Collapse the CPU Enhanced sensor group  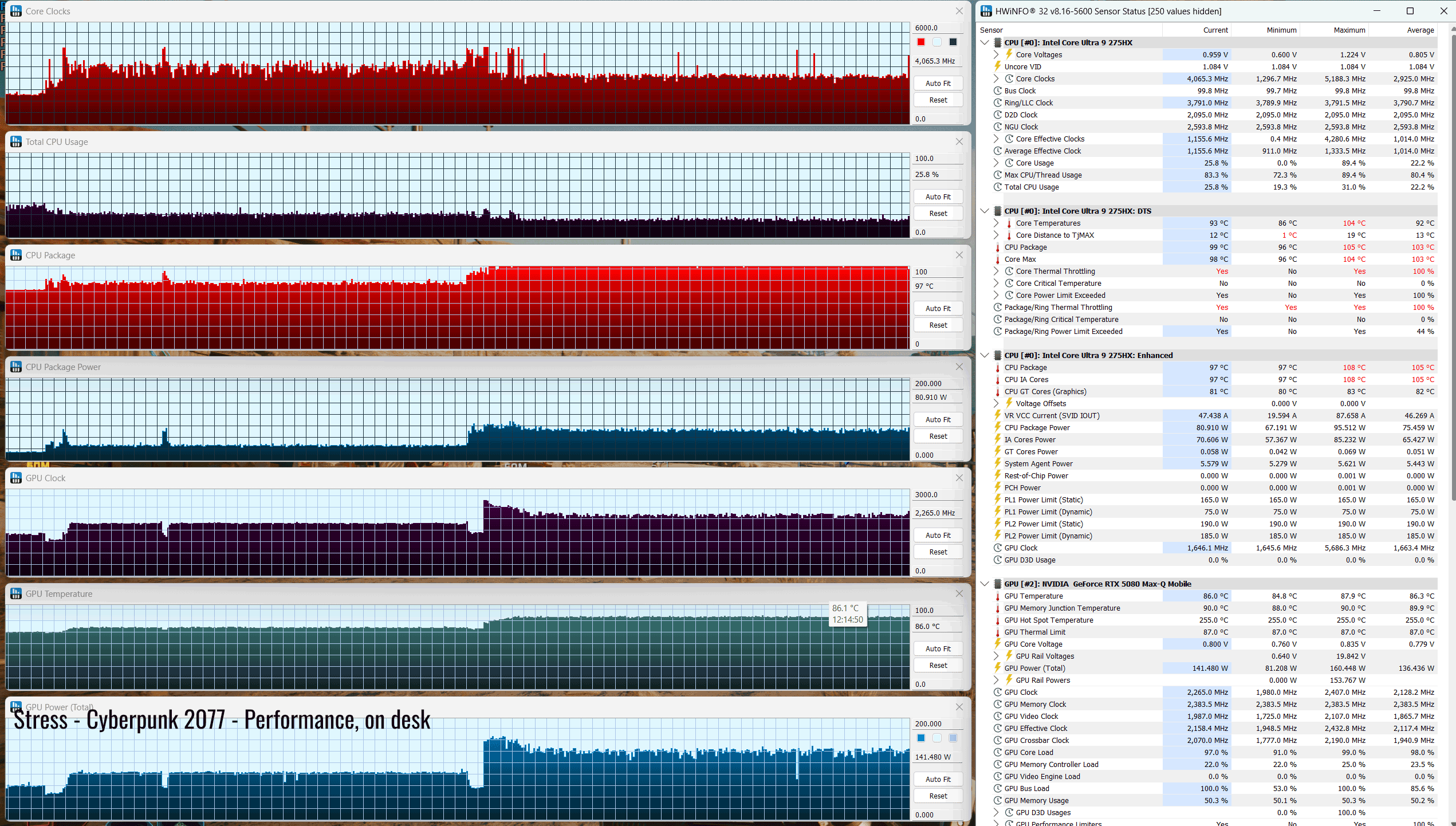click(x=985, y=355)
